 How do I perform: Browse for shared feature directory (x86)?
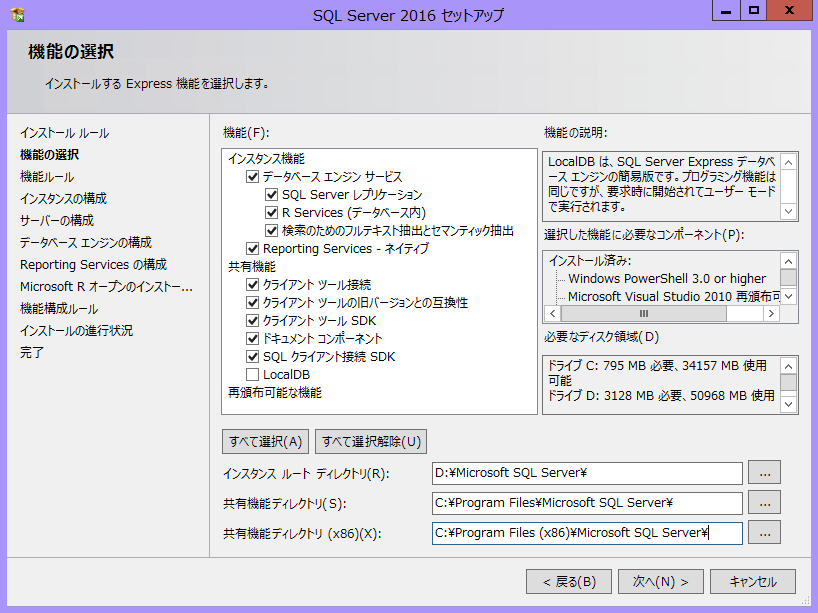pyautogui.click(x=764, y=533)
